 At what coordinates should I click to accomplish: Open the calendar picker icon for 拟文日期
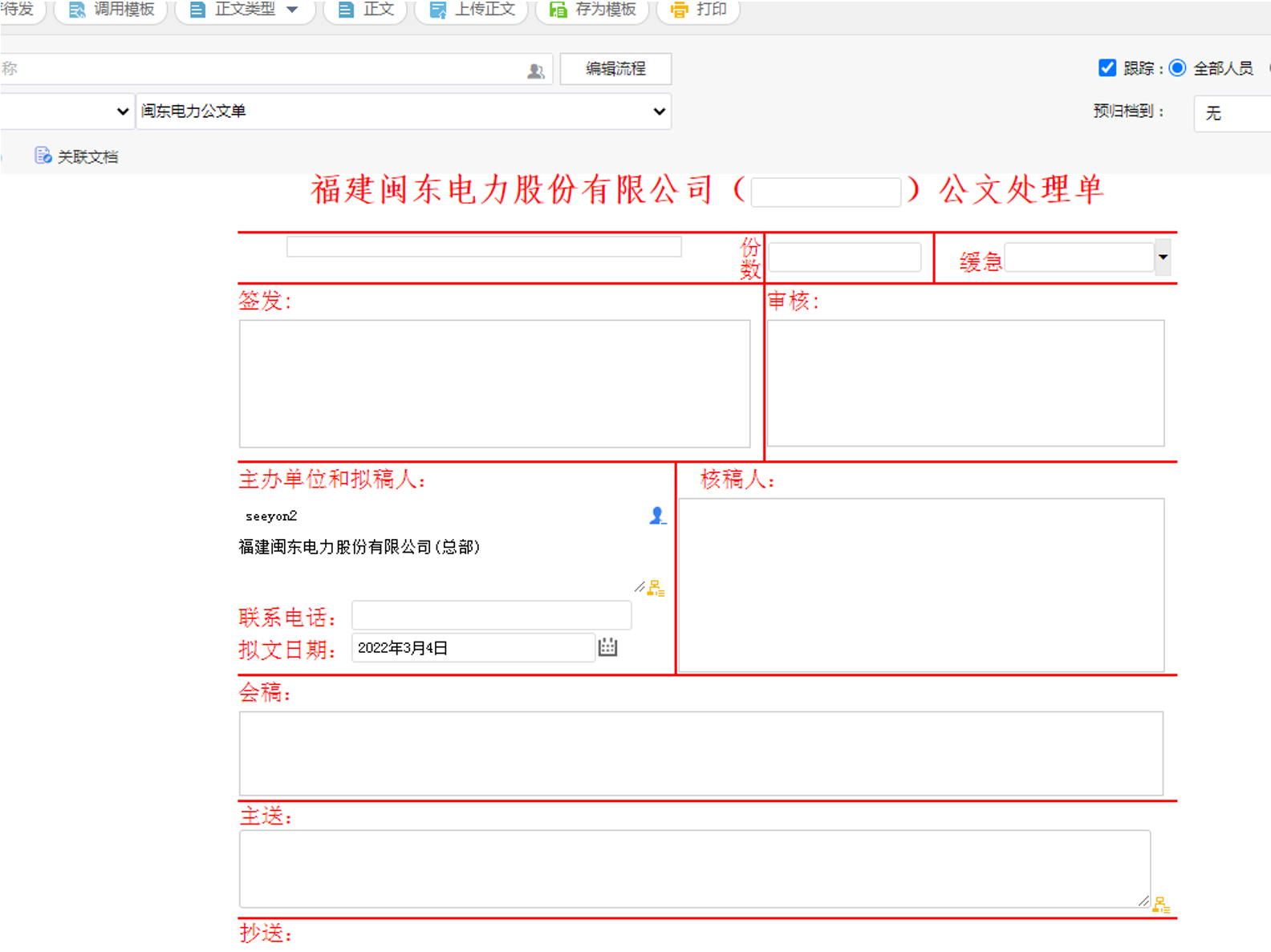(x=608, y=647)
